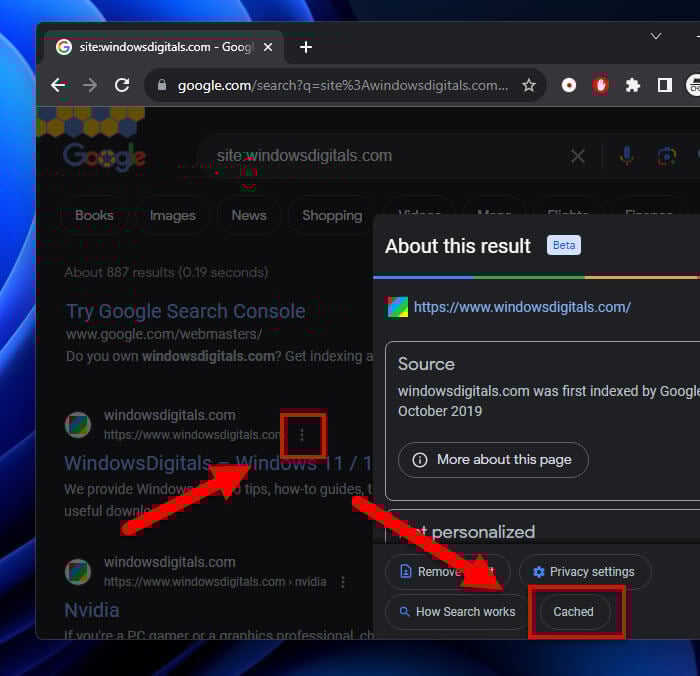Click the red hand blocker extension icon
The image size is (700, 676).
click(600, 85)
